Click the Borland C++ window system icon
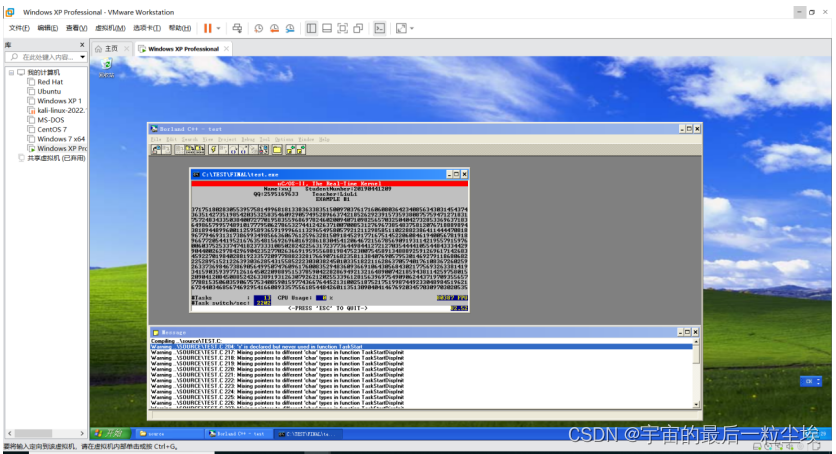The height and width of the screenshot is (454, 836). pos(154,129)
